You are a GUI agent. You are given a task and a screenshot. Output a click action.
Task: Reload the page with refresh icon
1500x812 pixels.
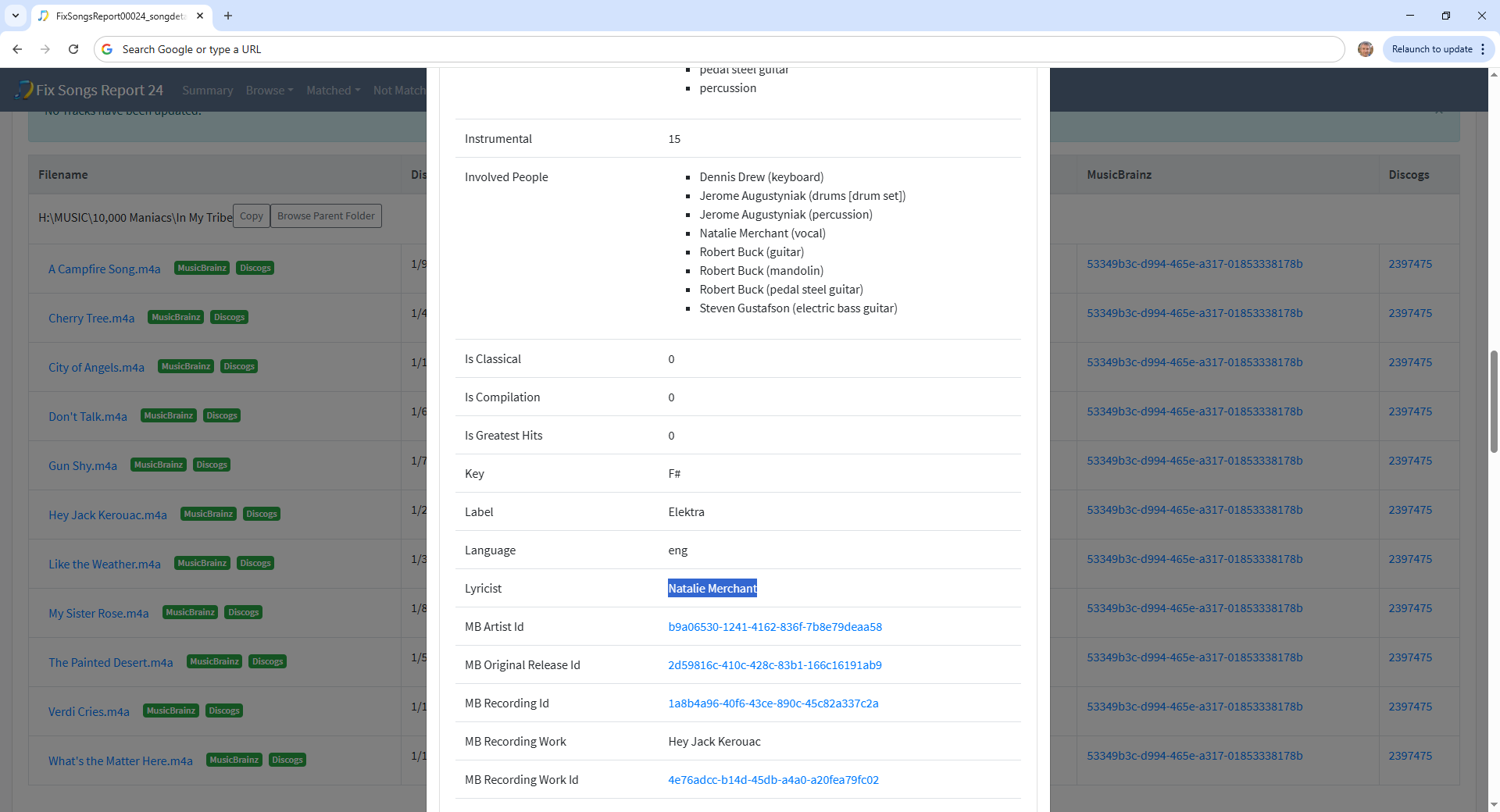[x=73, y=49]
